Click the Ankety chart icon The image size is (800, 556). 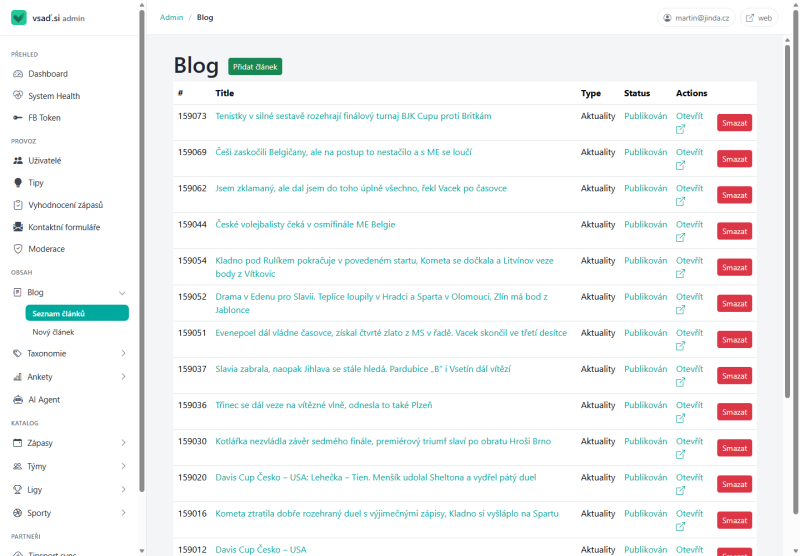pyautogui.click(x=17, y=376)
